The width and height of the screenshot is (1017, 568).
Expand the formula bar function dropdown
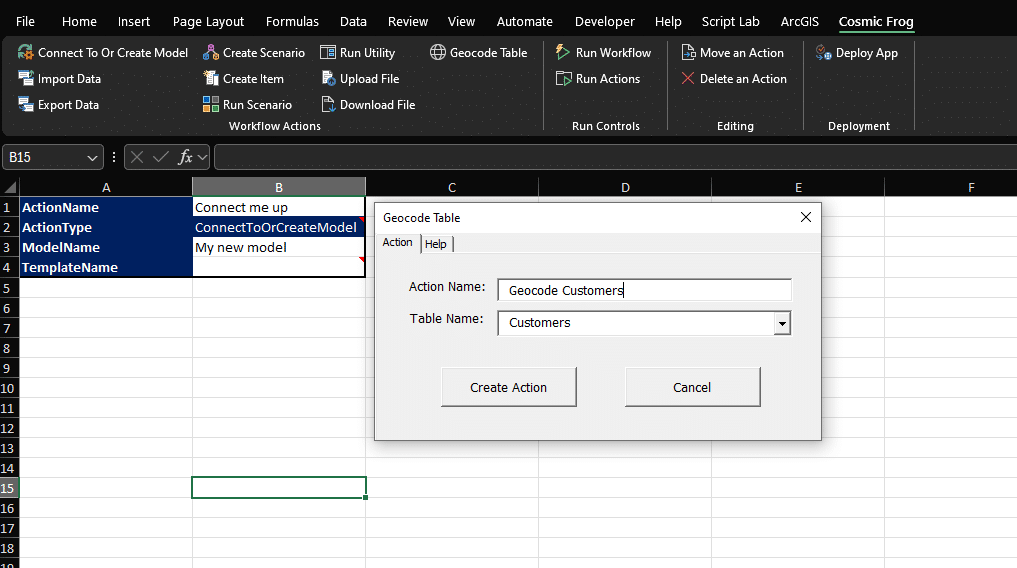tap(202, 157)
